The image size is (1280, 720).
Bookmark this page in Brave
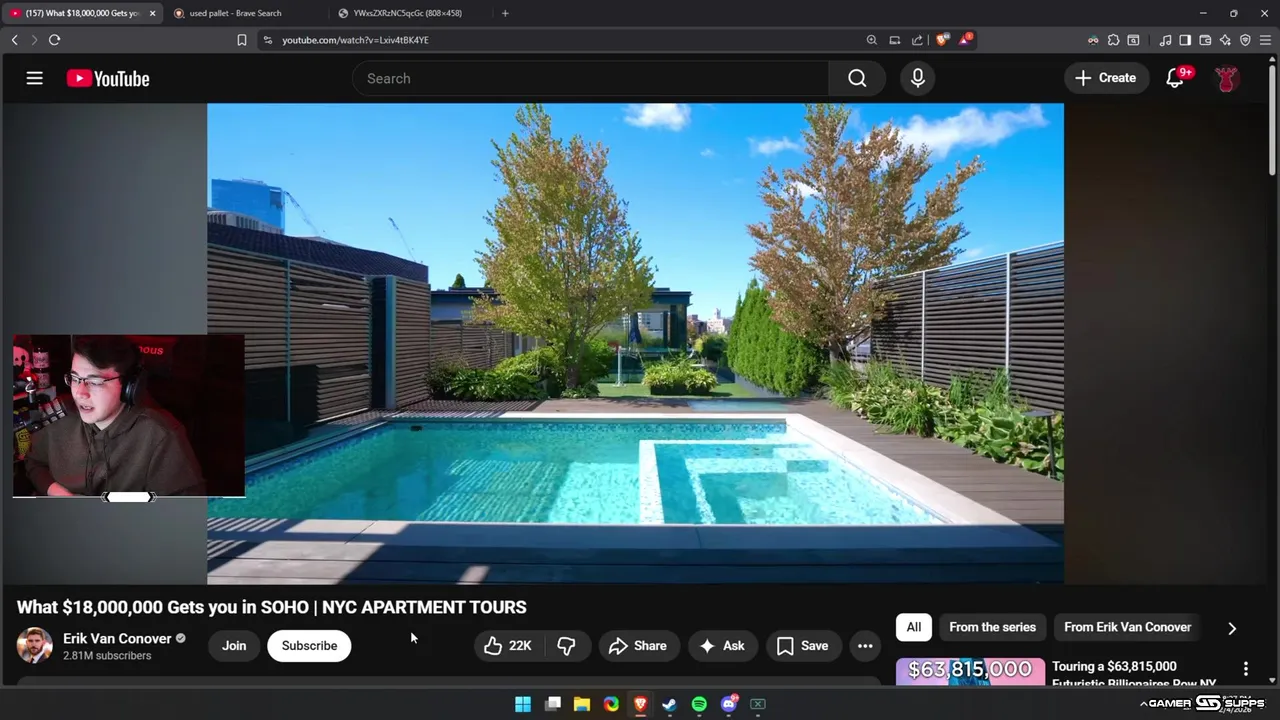pos(242,40)
